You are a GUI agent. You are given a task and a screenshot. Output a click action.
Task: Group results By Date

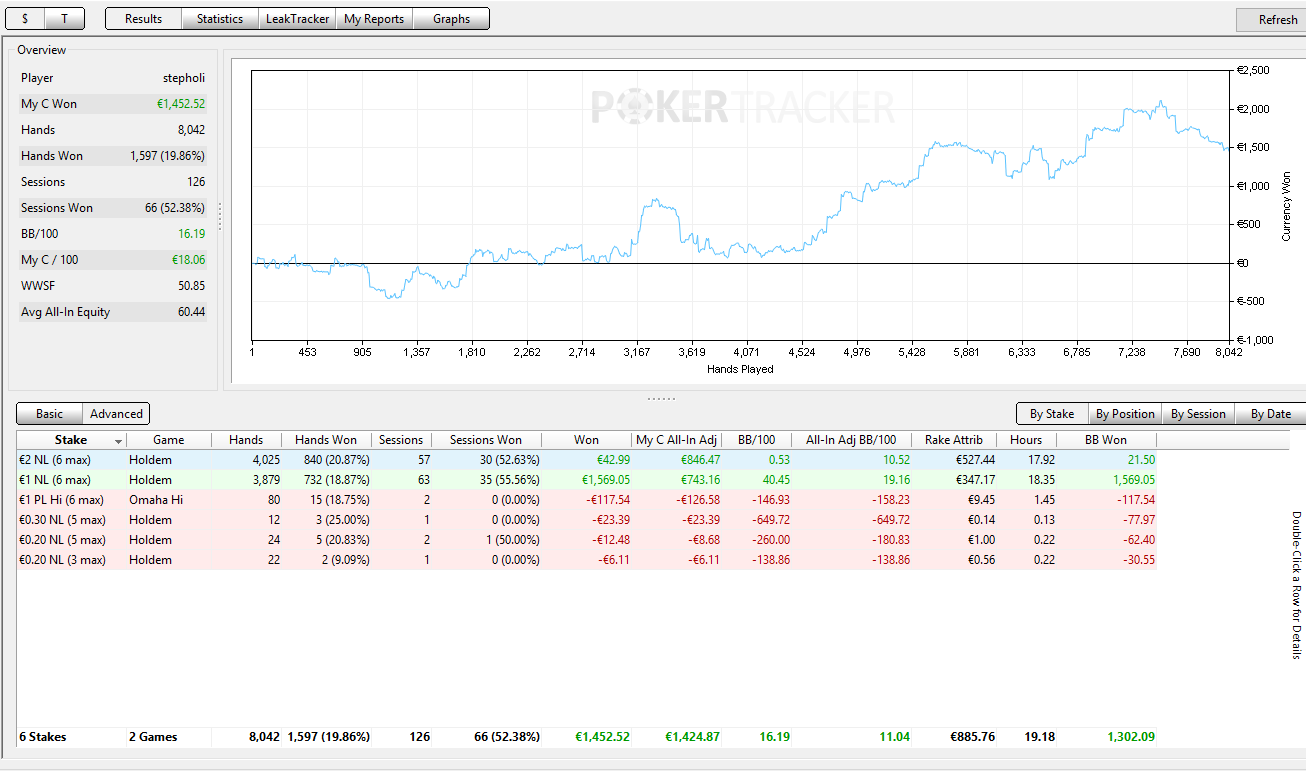[1270, 414]
